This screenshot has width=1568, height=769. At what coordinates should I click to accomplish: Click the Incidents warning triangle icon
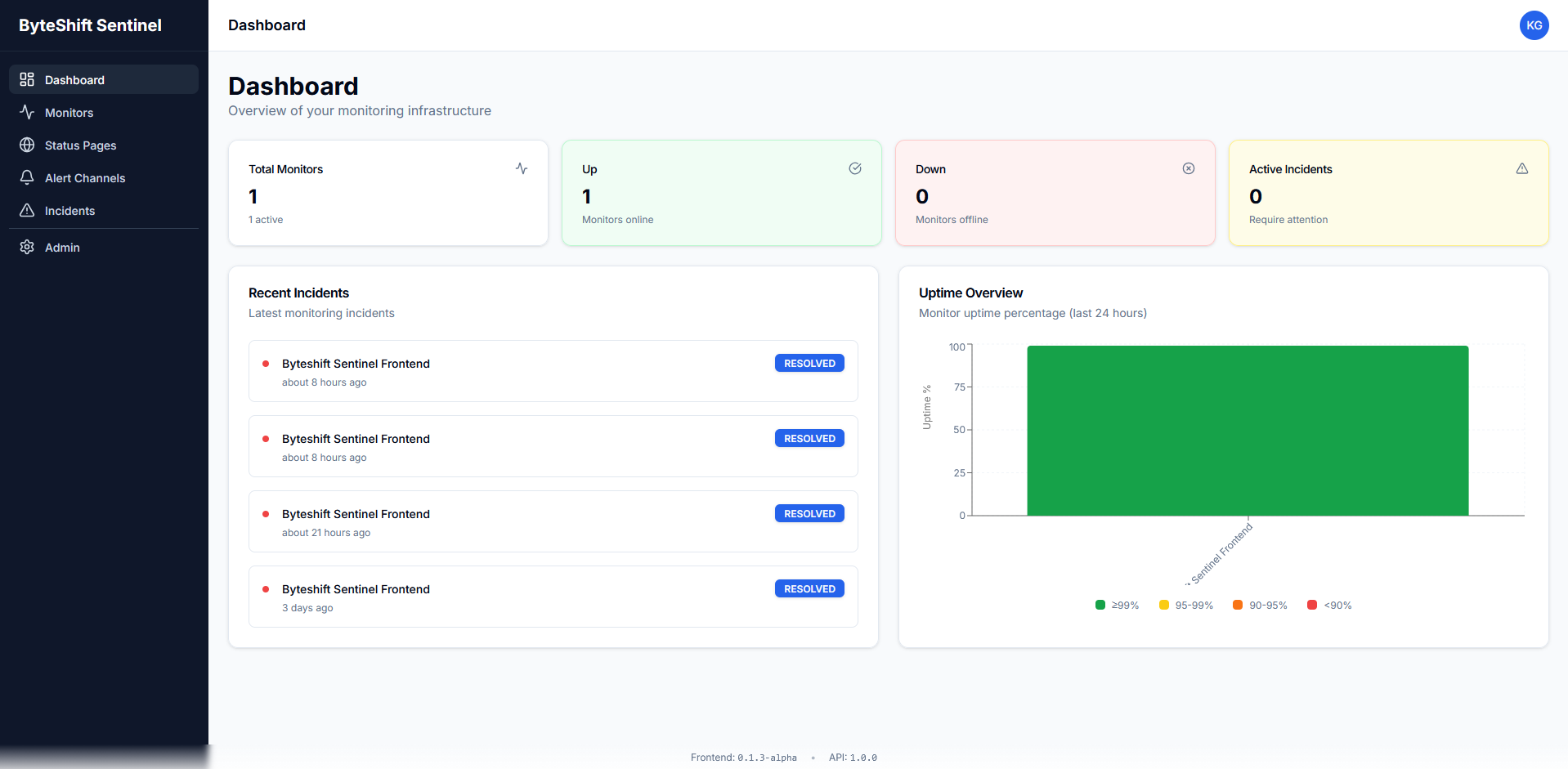click(x=27, y=210)
